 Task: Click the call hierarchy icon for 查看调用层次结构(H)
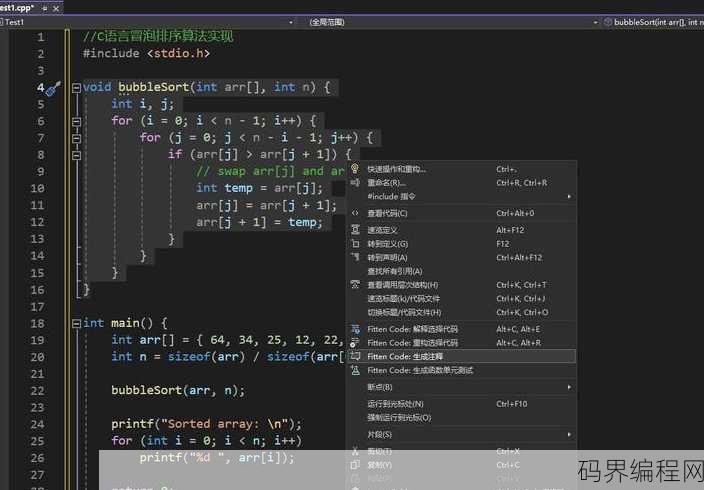point(355,285)
